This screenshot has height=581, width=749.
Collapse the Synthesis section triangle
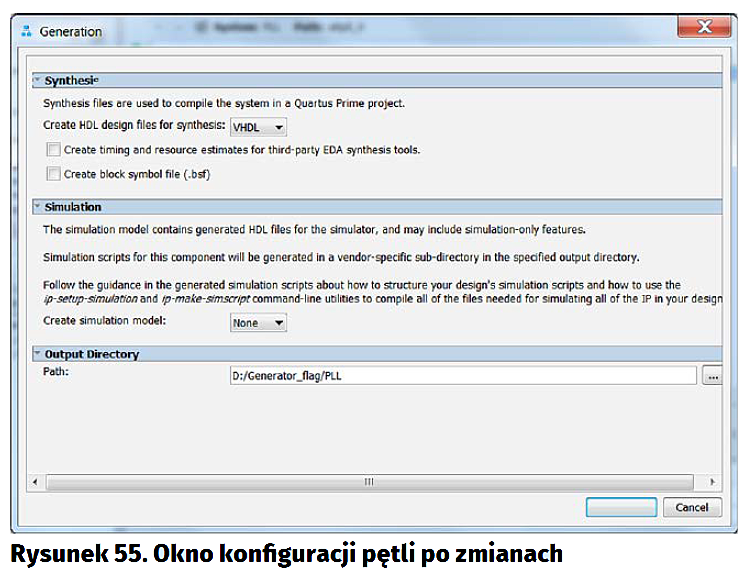coord(37,81)
